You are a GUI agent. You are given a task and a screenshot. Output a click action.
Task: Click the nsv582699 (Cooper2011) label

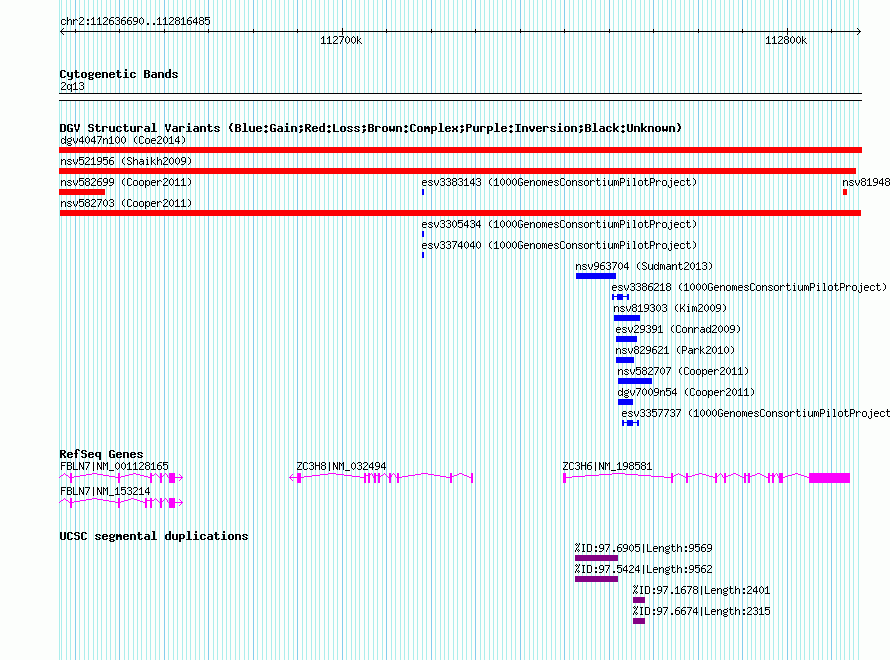click(126, 182)
